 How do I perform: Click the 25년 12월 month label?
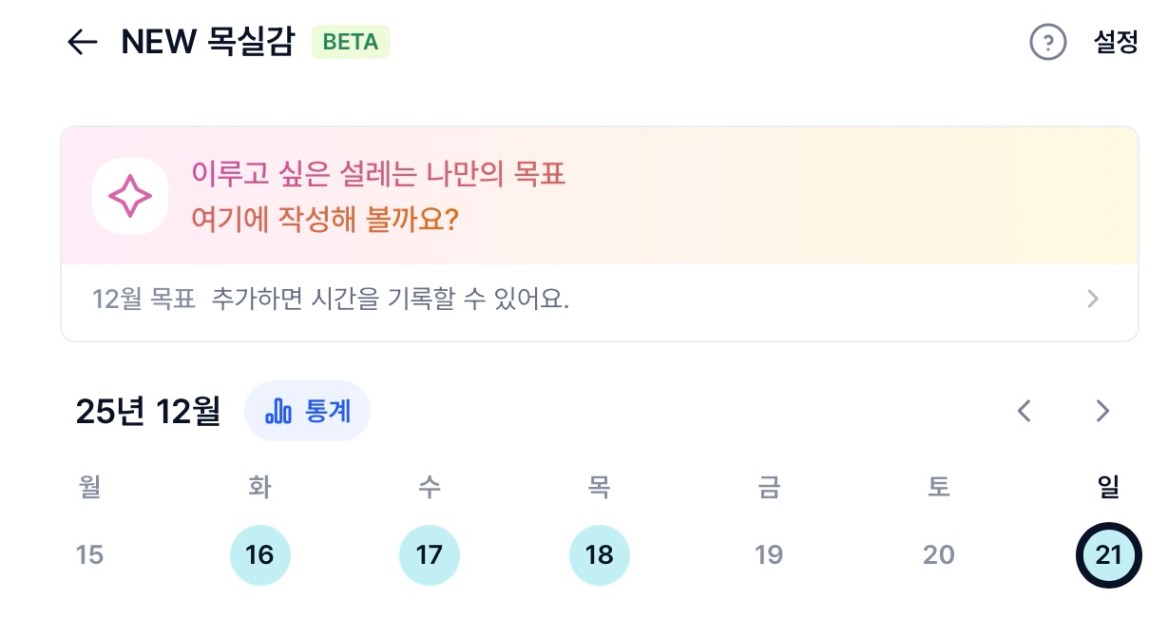[148, 411]
